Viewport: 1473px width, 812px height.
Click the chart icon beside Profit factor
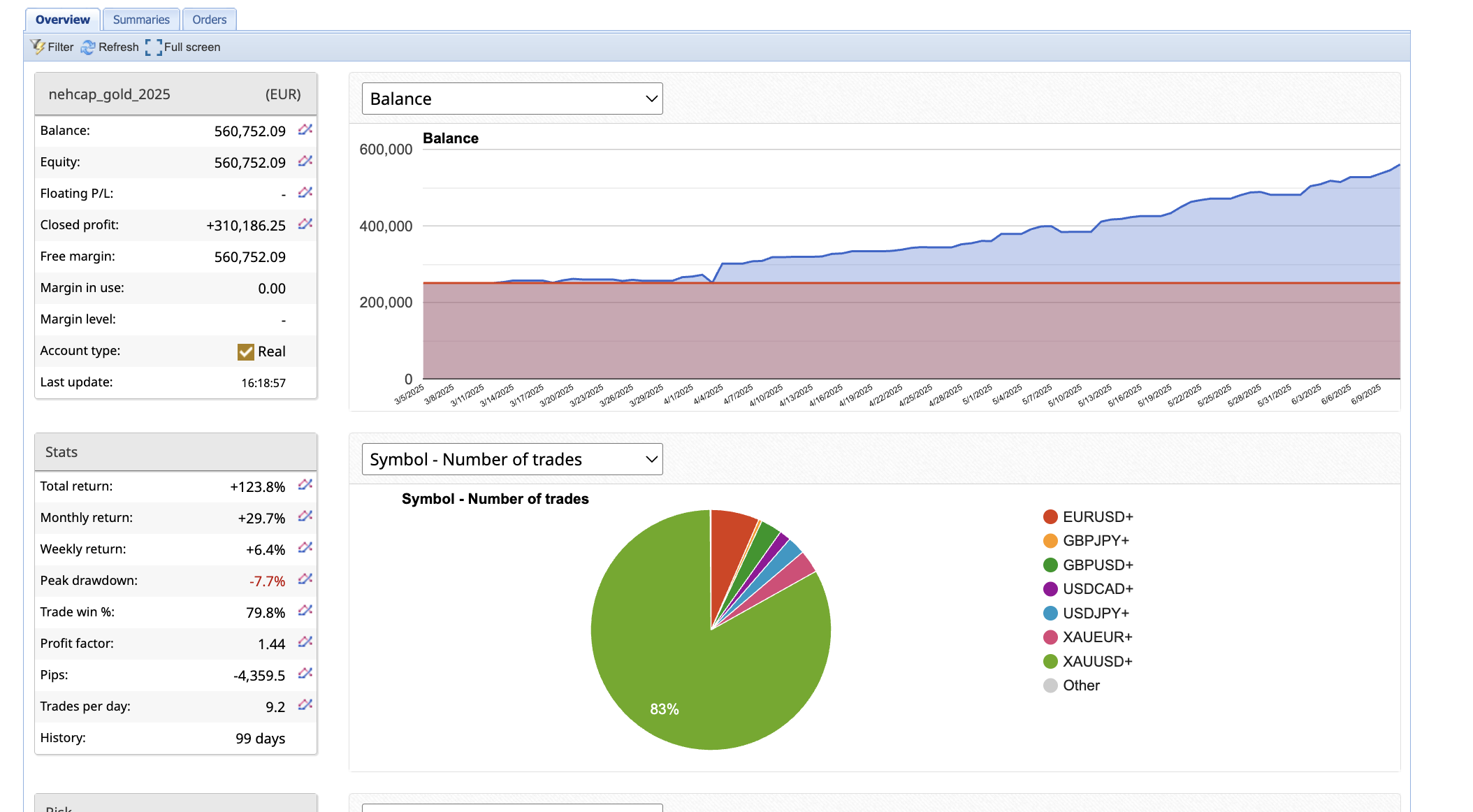(305, 642)
